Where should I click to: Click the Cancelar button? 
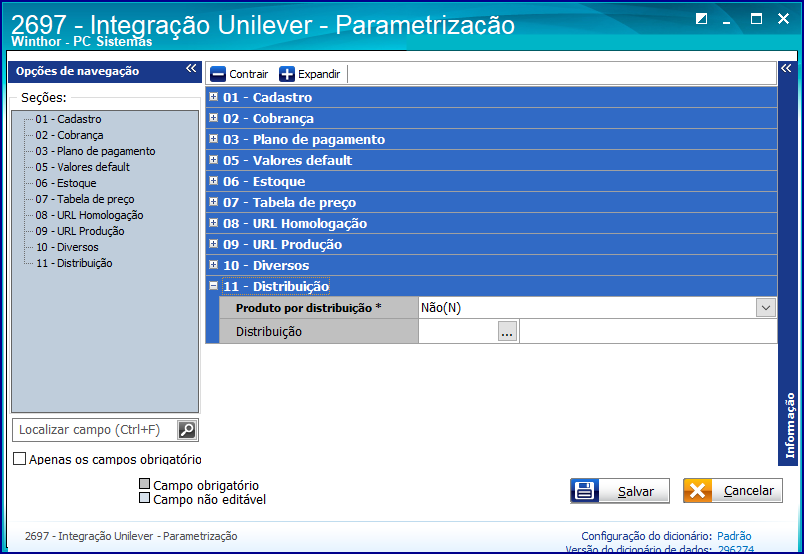(x=733, y=491)
